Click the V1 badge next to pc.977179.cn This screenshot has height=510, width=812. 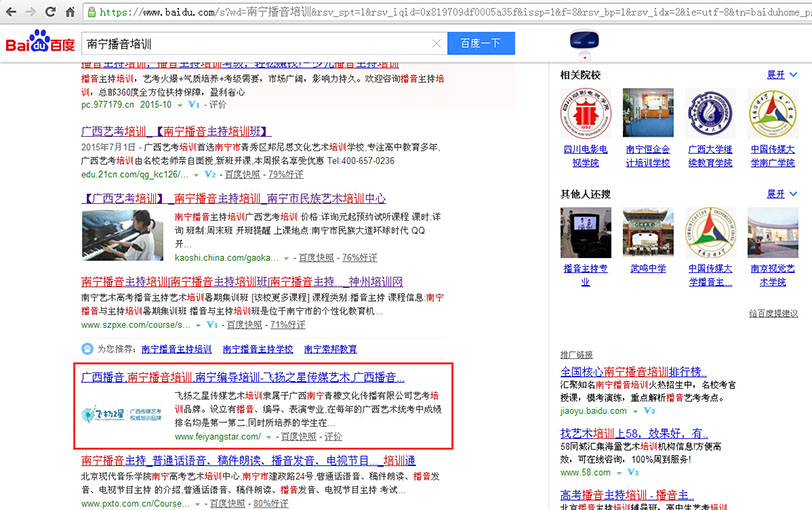(194, 105)
